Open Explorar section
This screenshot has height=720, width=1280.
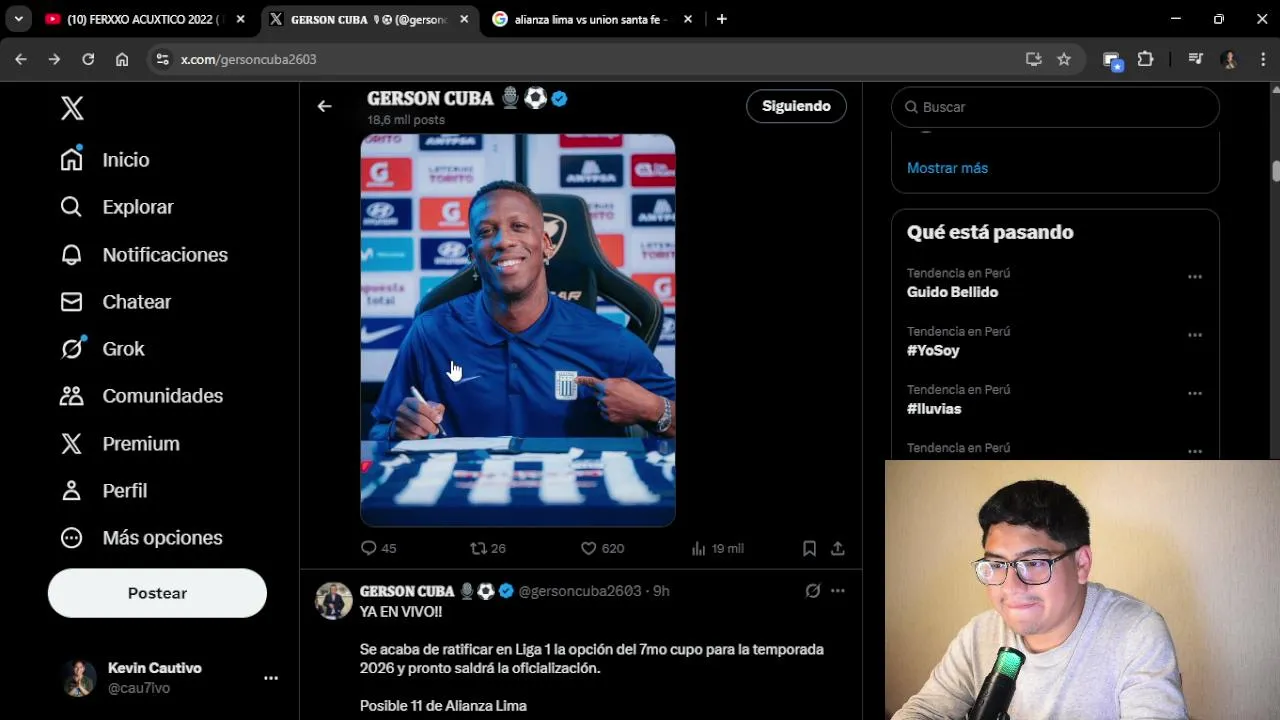(117, 207)
